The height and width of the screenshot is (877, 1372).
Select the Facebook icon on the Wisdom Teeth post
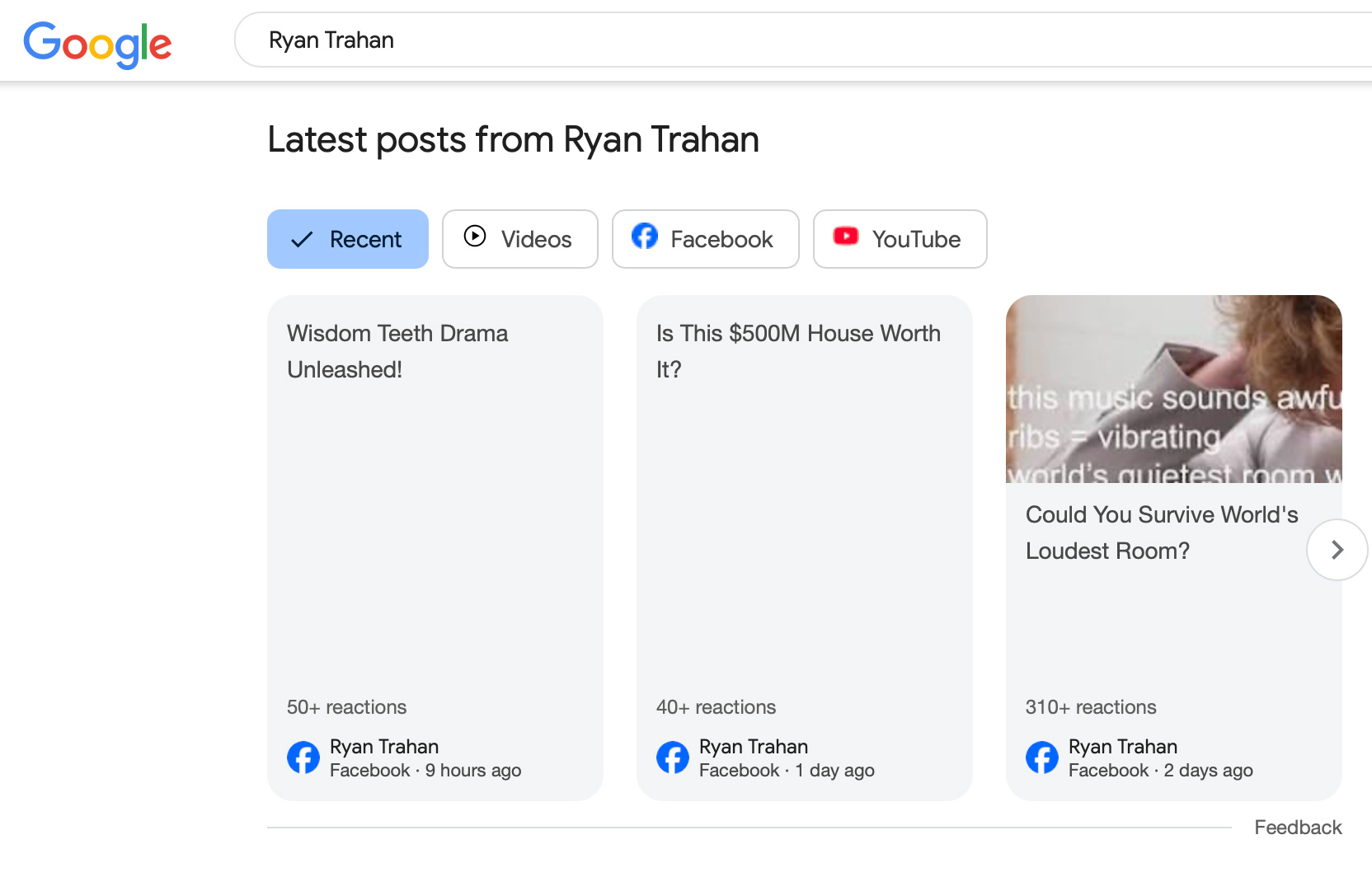click(x=303, y=757)
